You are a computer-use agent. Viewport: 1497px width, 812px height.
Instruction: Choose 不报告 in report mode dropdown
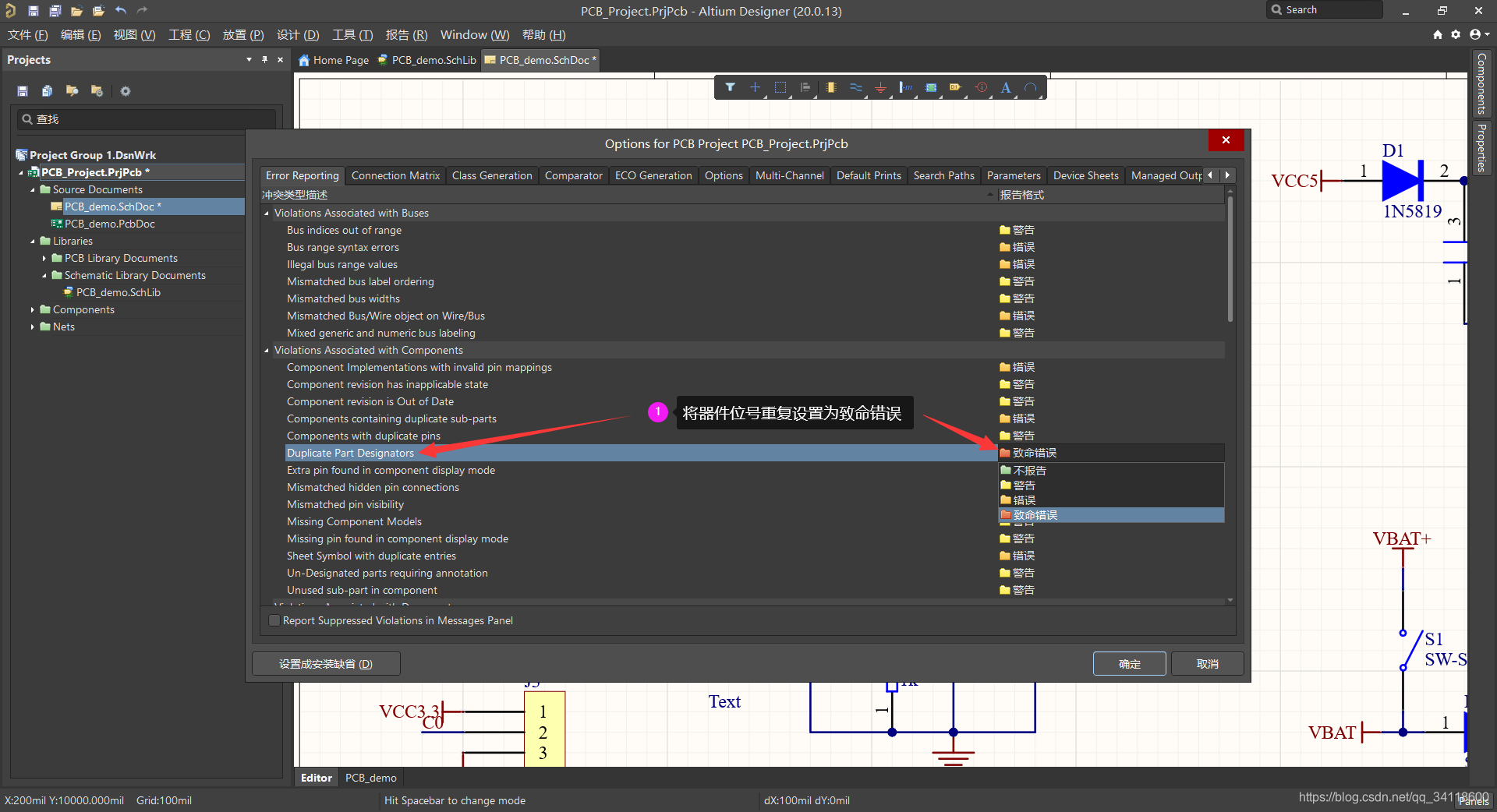pyautogui.click(x=1111, y=471)
